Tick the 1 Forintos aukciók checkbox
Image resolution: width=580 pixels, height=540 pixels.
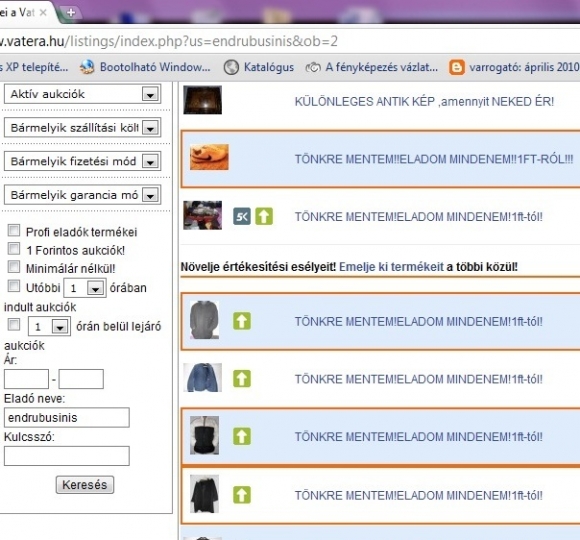click(x=14, y=249)
